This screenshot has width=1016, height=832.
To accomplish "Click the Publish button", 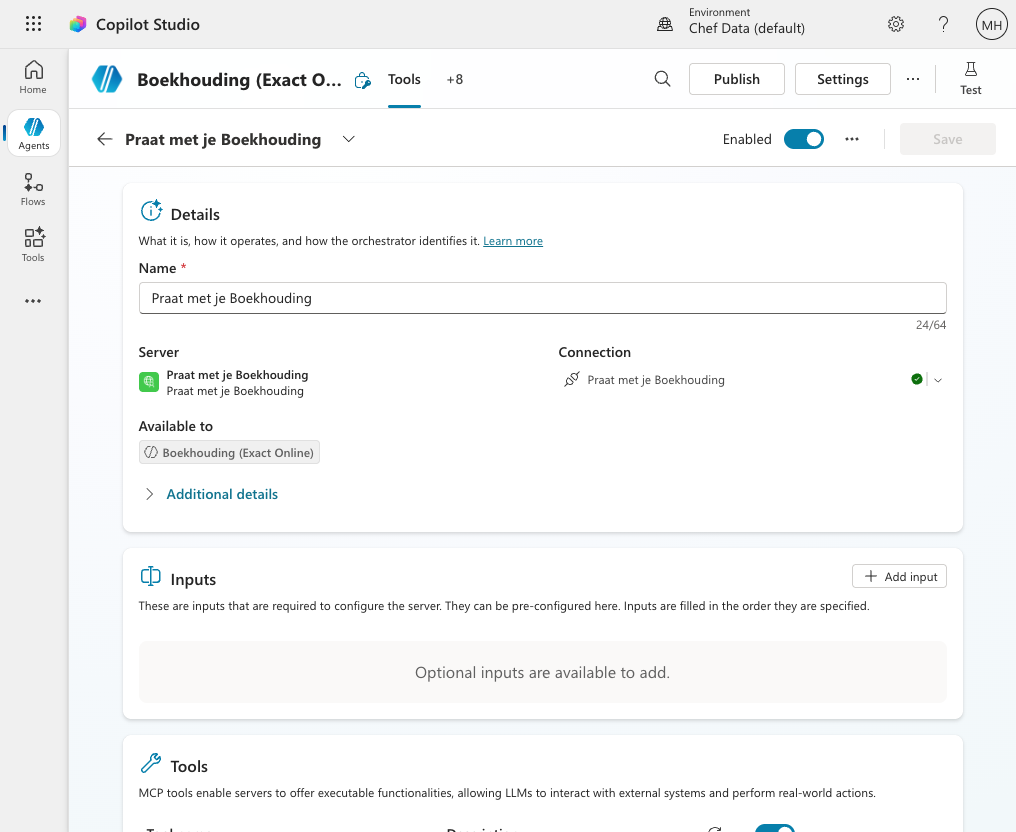I will pyautogui.click(x=737, y=79).
